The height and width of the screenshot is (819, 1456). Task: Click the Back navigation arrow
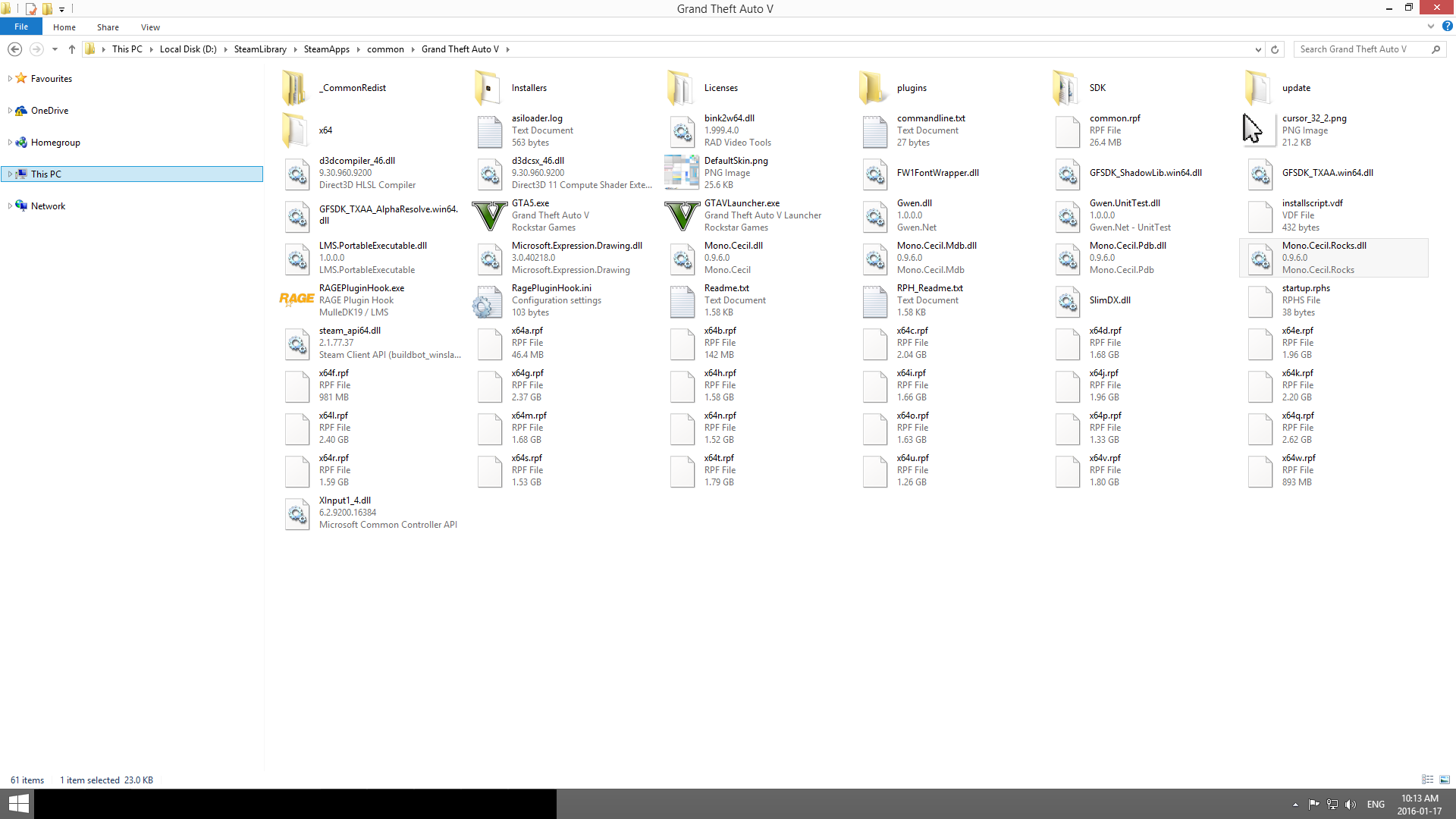pyautogui.click(x=14, y=49)
